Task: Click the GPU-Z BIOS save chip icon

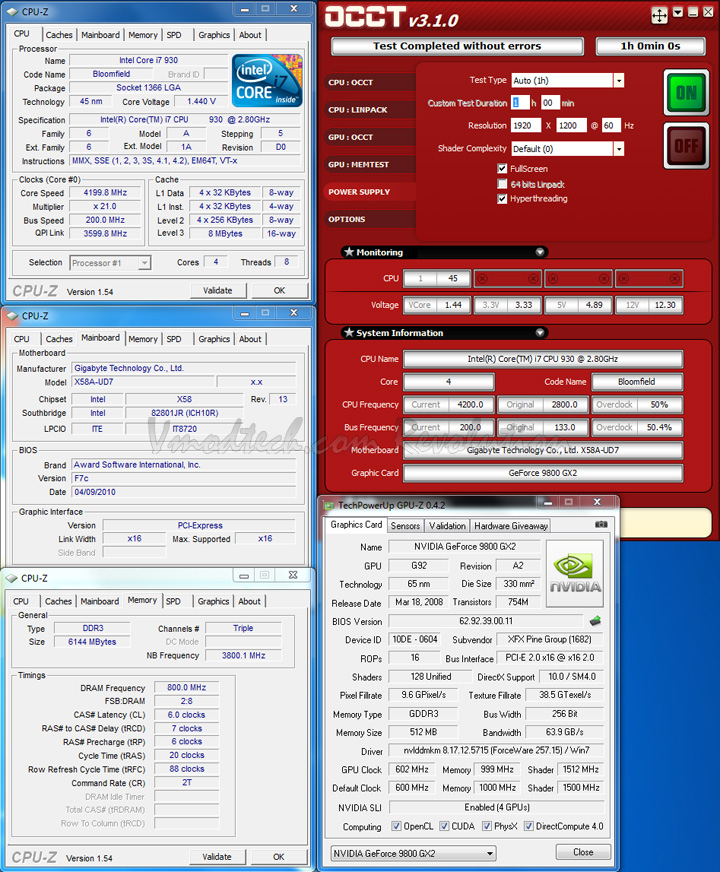Action: 595,621
